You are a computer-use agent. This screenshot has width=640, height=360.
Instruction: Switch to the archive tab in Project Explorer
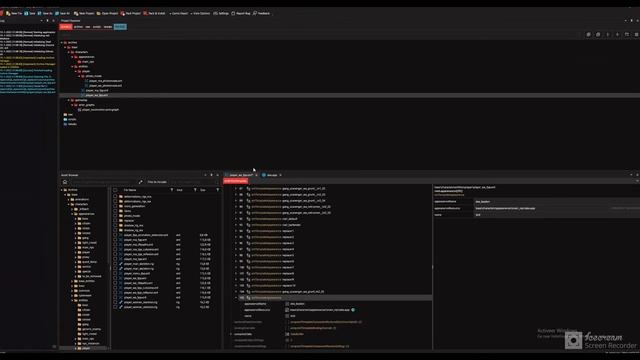pos(78,27)
